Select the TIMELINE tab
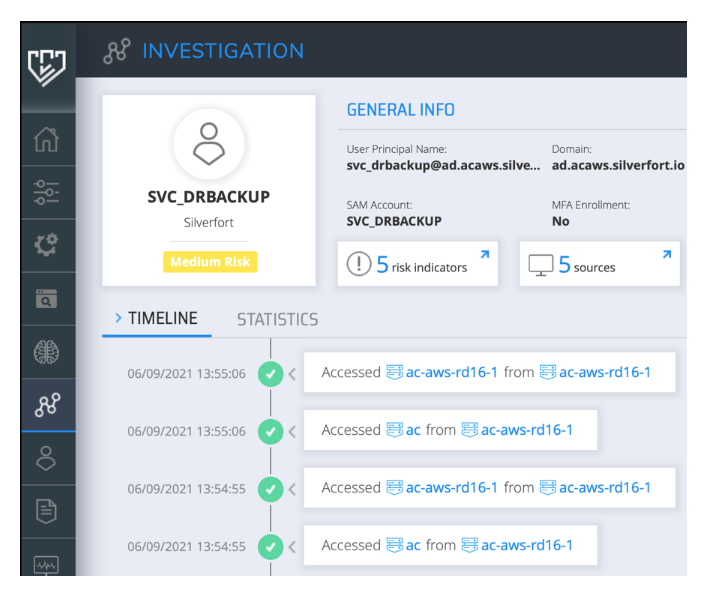Image resolution: width=706 pixels, height=596 pixels. 162,319
